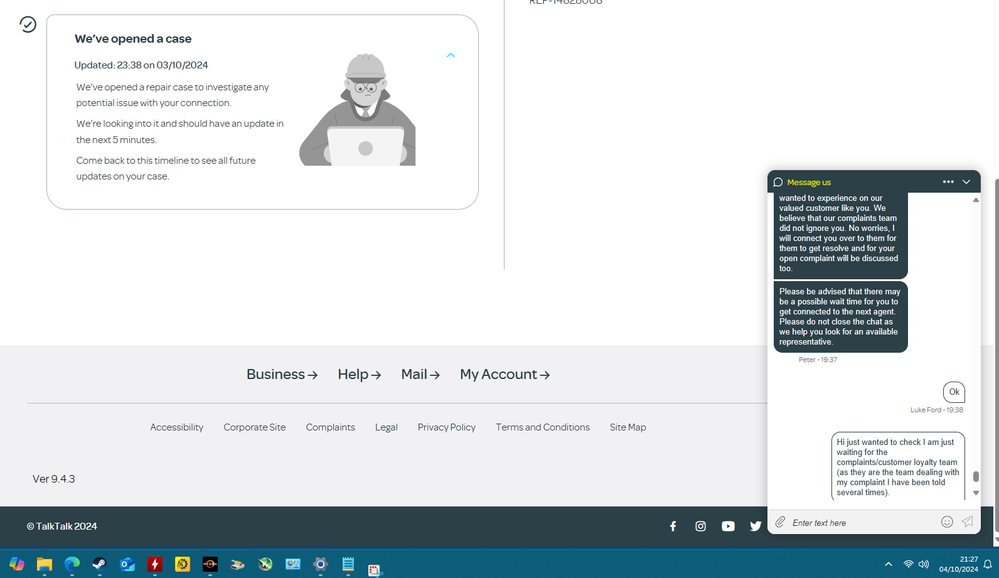Image resolution: width=999 pixels, height=578 pixels.
Task: View the Privacy Policy page
Action: [x=446, y=427]
